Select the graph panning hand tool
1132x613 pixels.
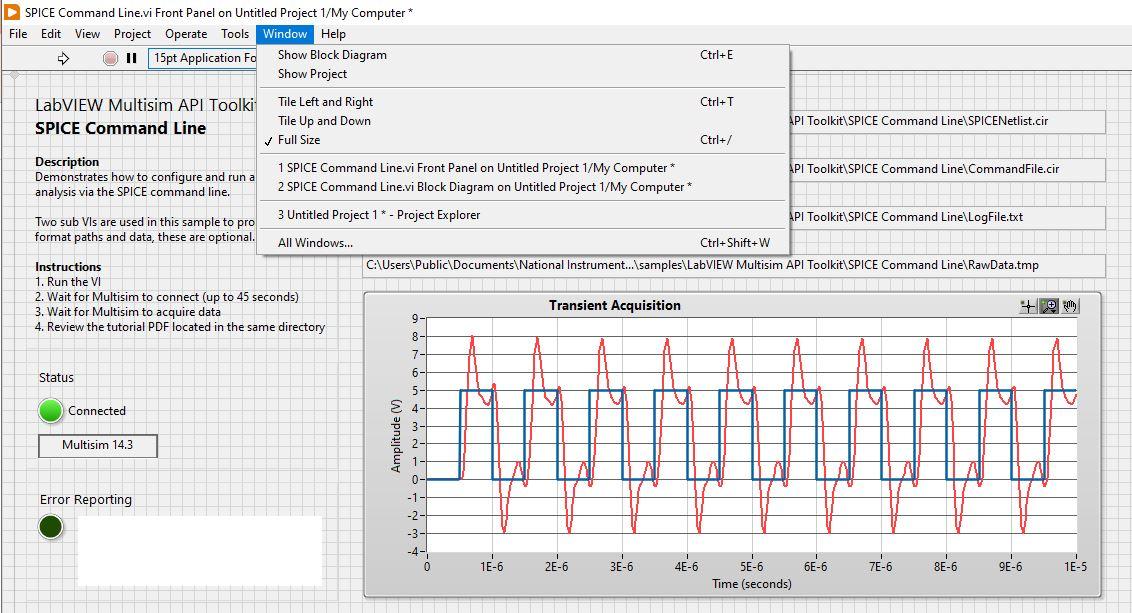(x=1070, y=306)
